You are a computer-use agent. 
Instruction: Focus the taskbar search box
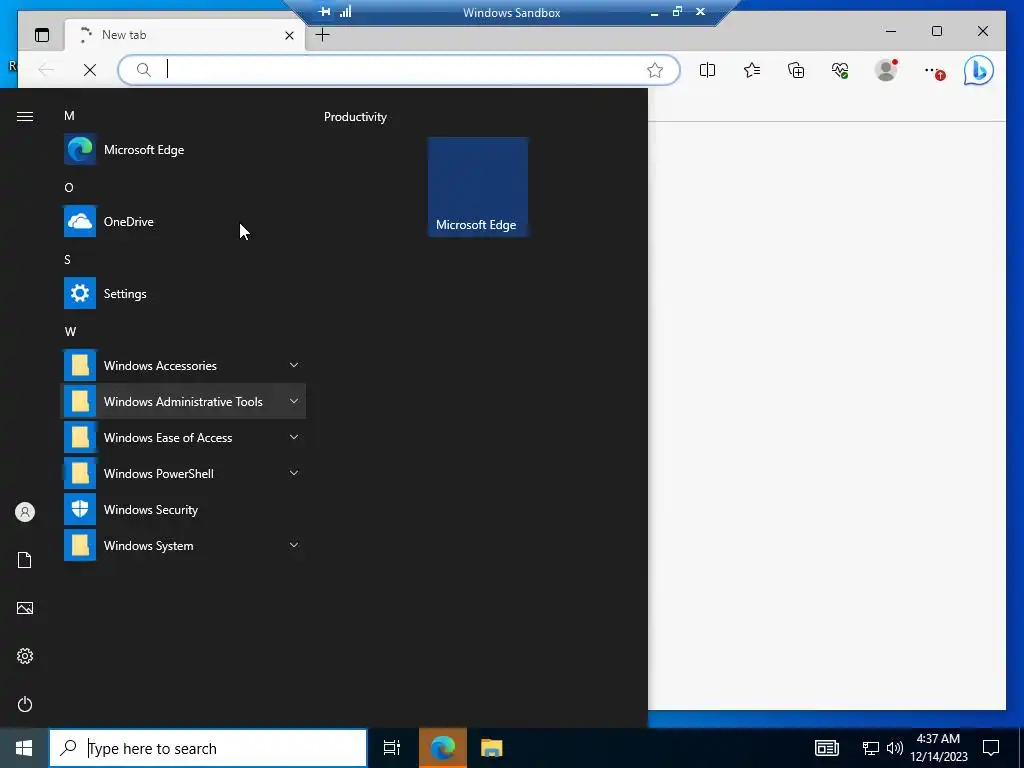point(208,748)
